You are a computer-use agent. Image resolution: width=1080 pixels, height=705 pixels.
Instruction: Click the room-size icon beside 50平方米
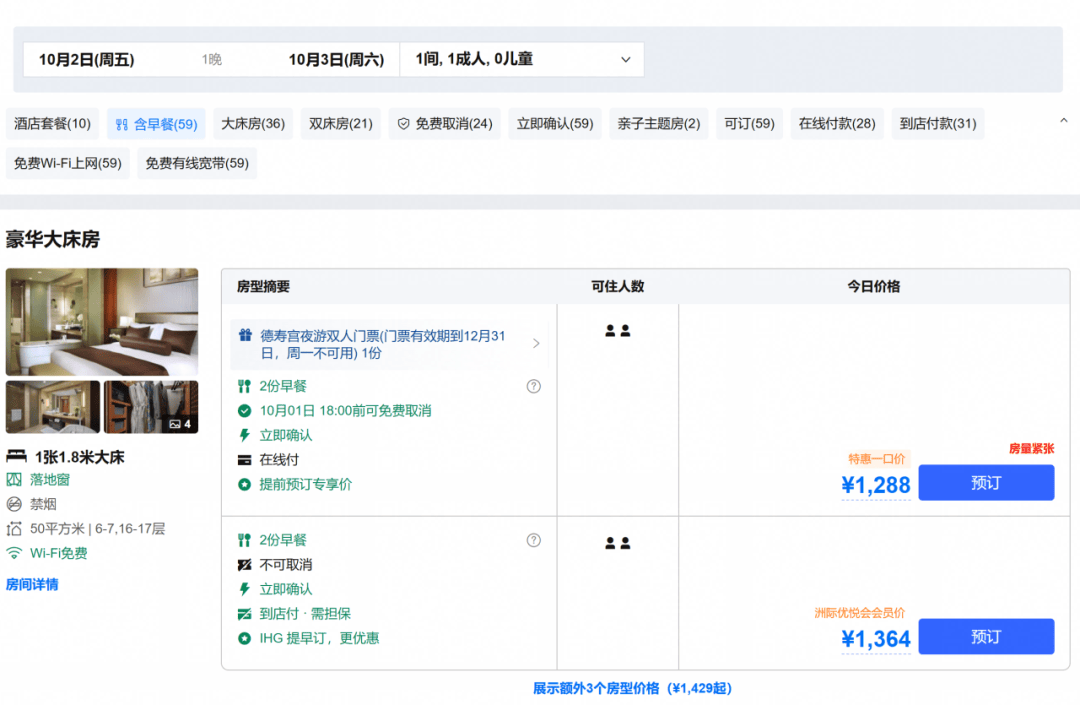point(14,529)
